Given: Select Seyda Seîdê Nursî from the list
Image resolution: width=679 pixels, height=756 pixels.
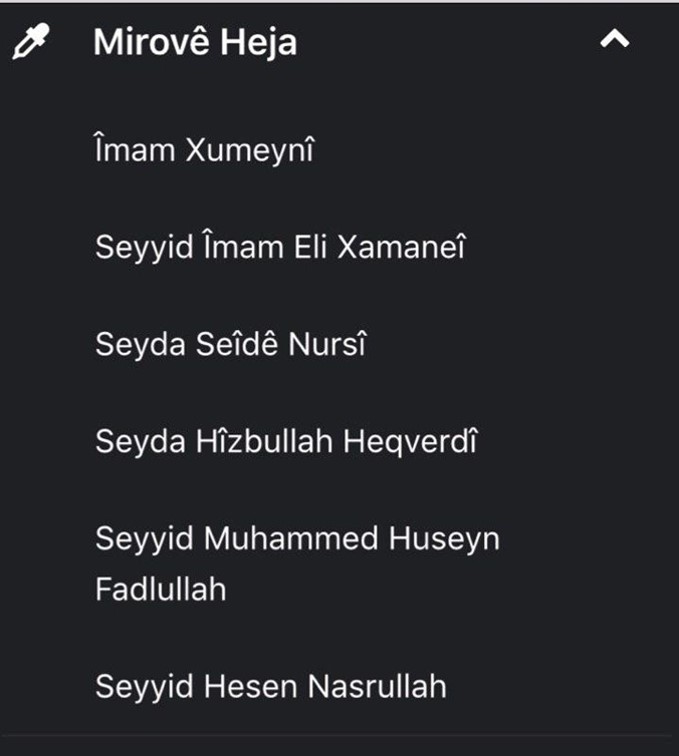Looking at the screenshot, I should click(231, 344).
